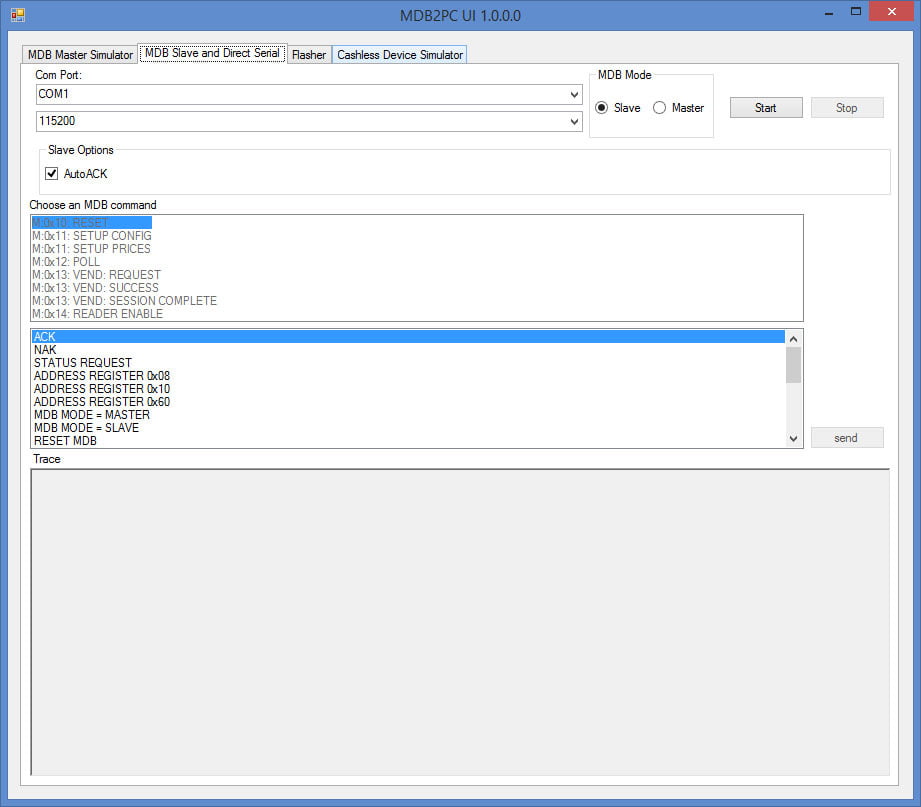Open the Cashless Device Simulator tab

[x=399, y=54]
